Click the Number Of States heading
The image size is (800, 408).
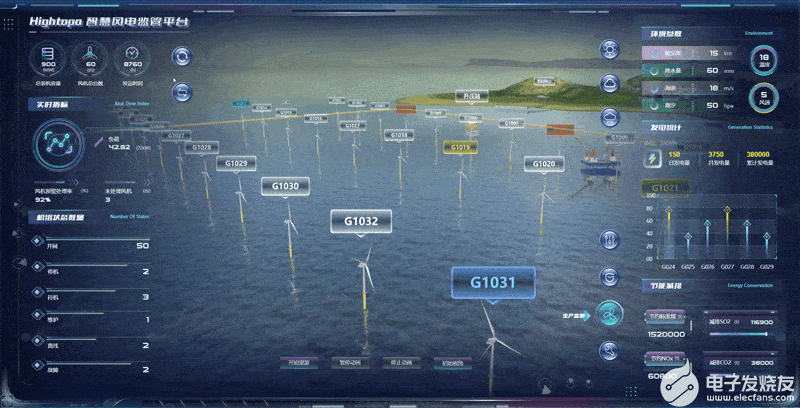130,217
